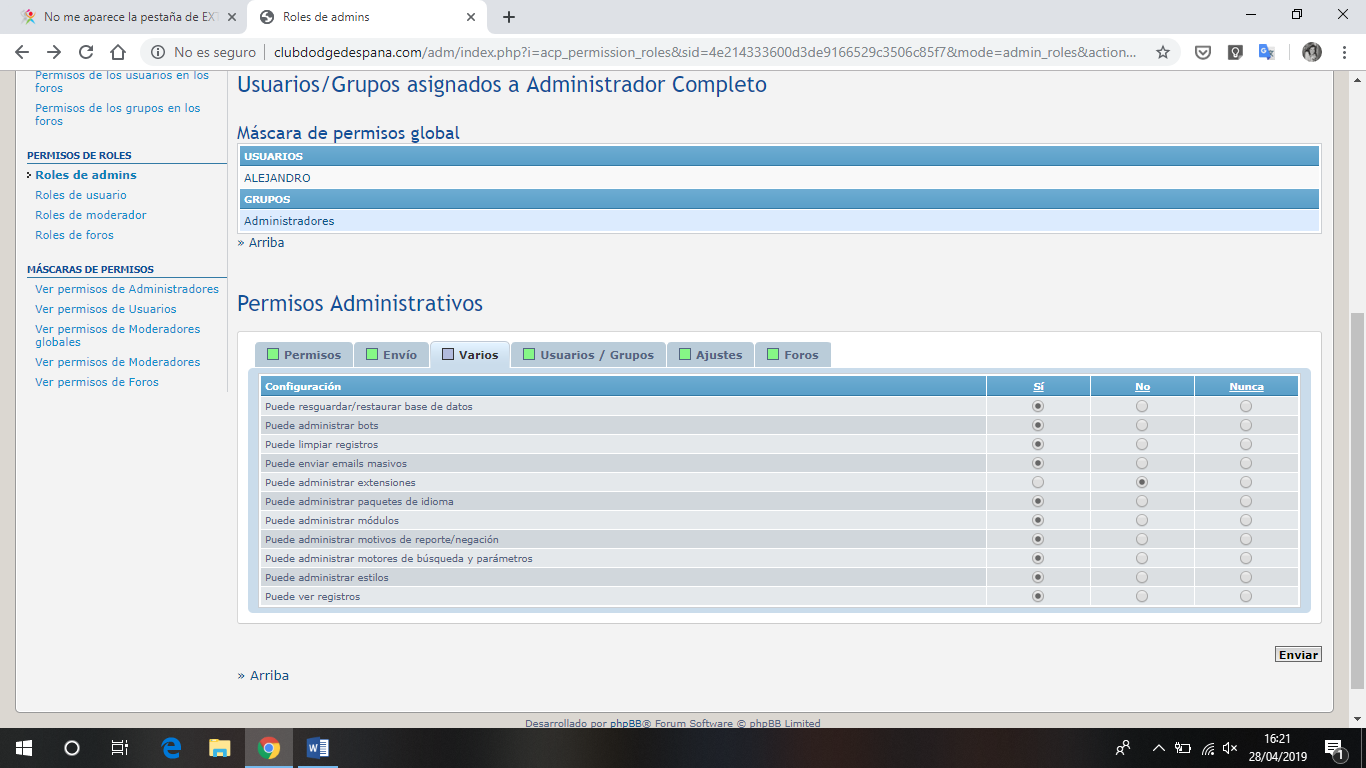Set 'Puede ver registros' to Nunca
1366x768 pixels.
1246,596
